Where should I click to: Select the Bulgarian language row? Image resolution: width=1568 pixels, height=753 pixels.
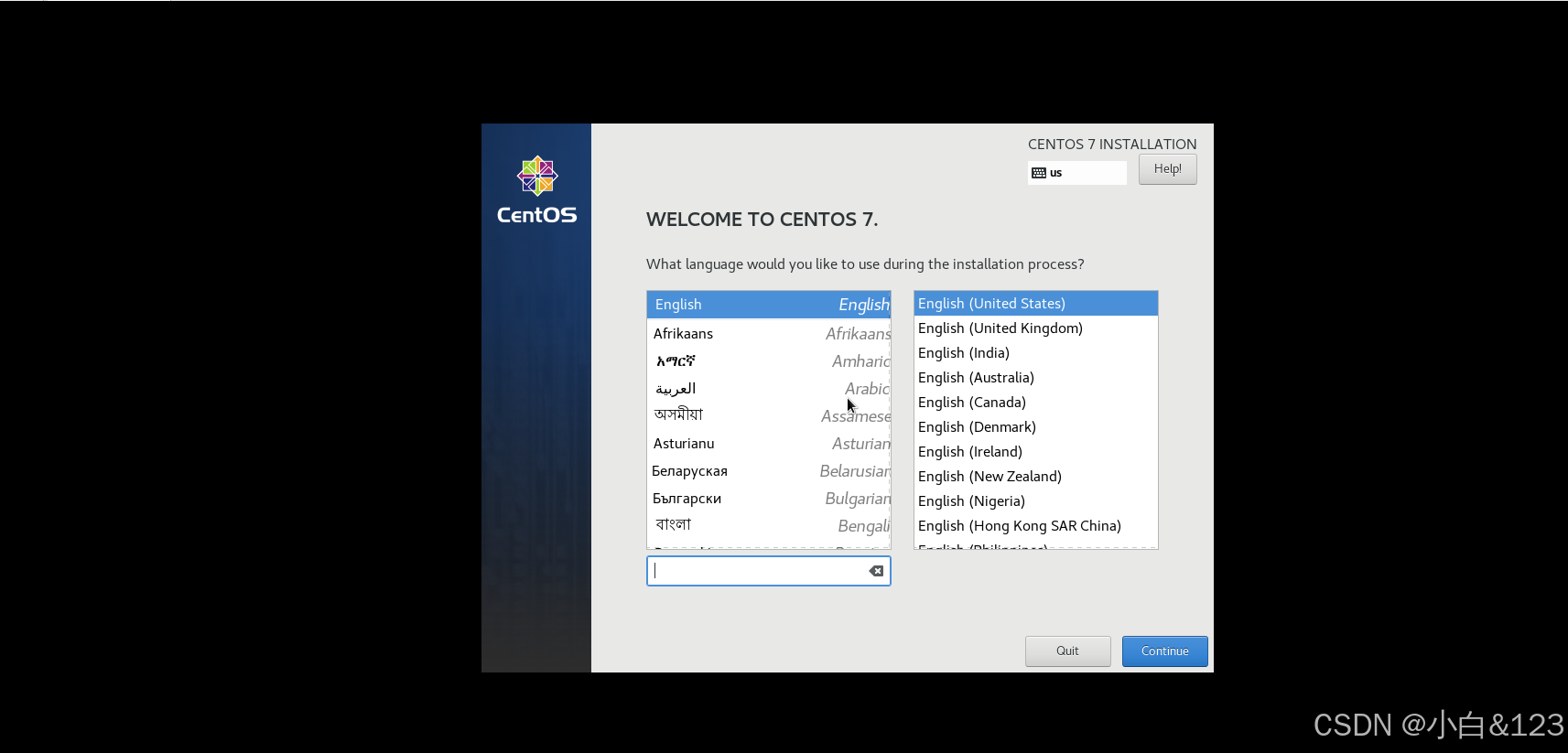coord(768,499)
